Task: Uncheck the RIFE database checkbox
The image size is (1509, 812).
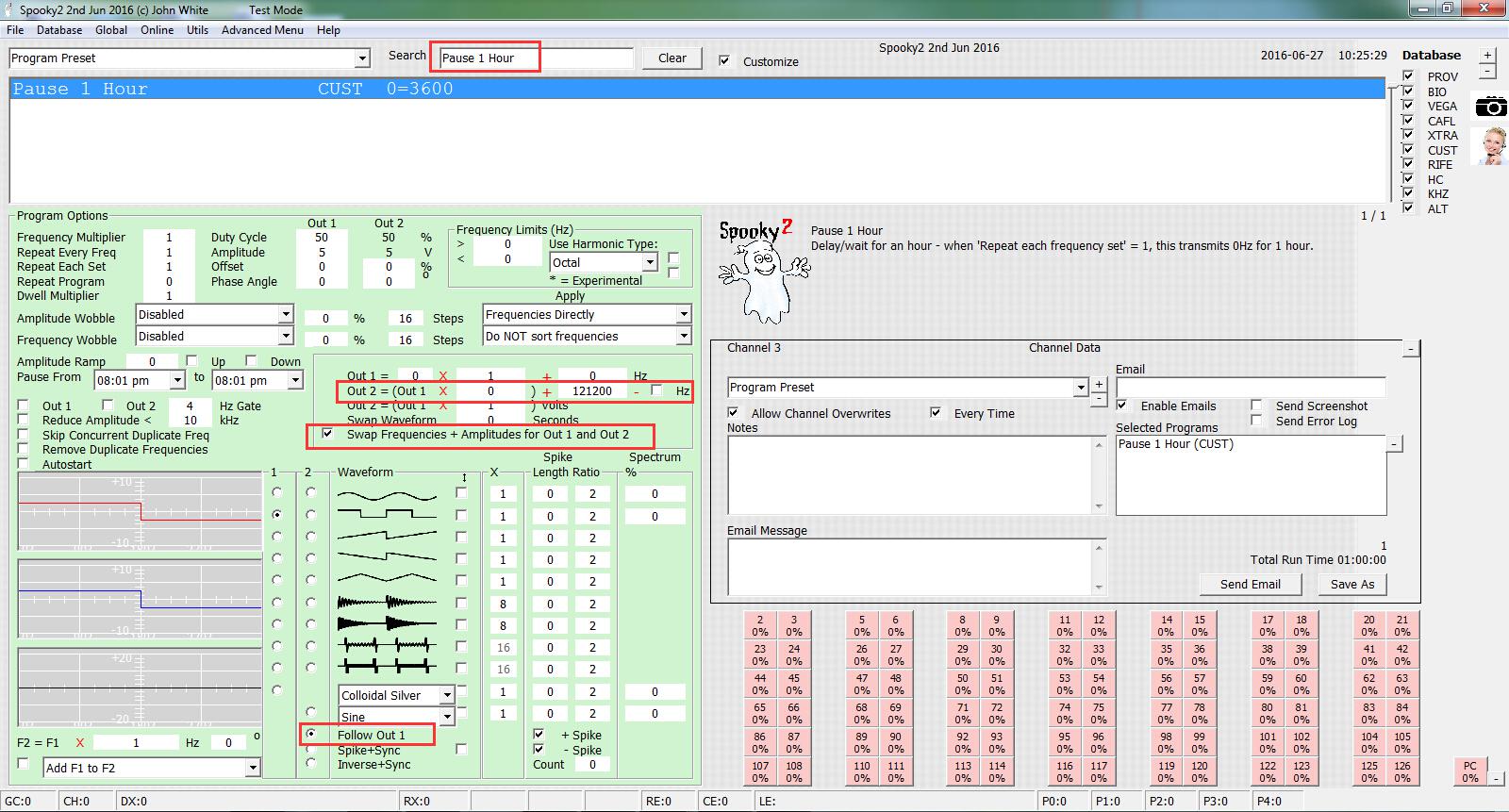Action: click(1408, 164)
